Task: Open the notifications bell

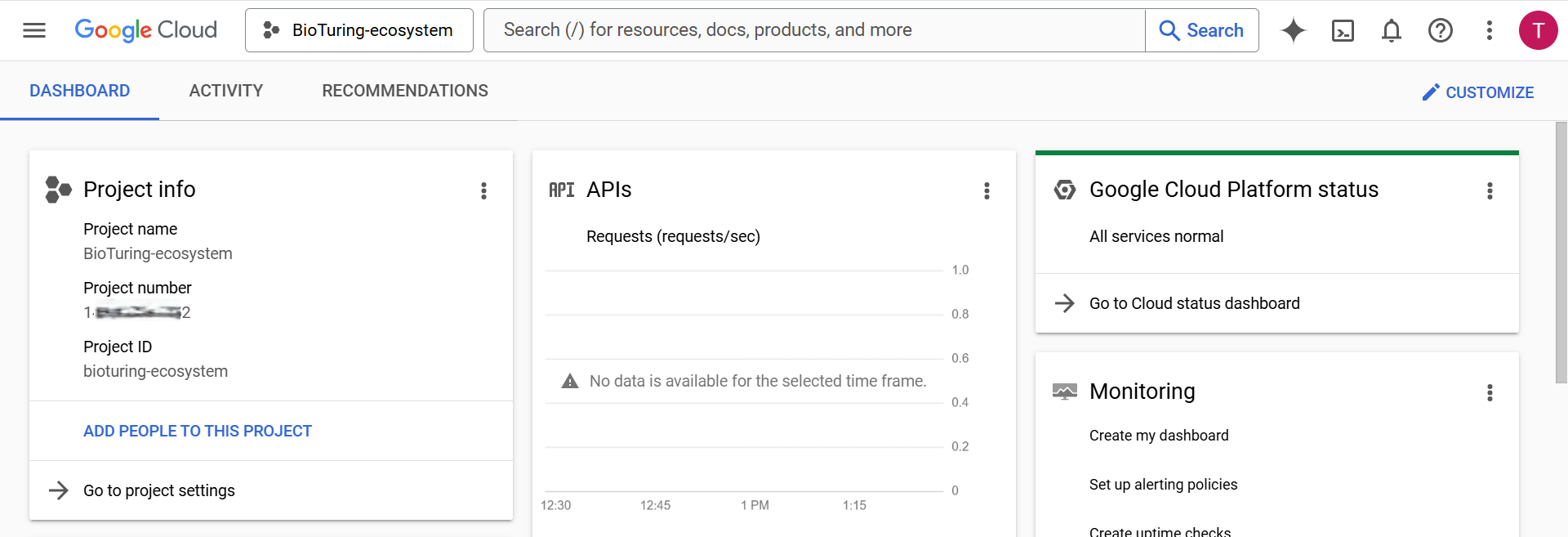Action: [1392, 30]
